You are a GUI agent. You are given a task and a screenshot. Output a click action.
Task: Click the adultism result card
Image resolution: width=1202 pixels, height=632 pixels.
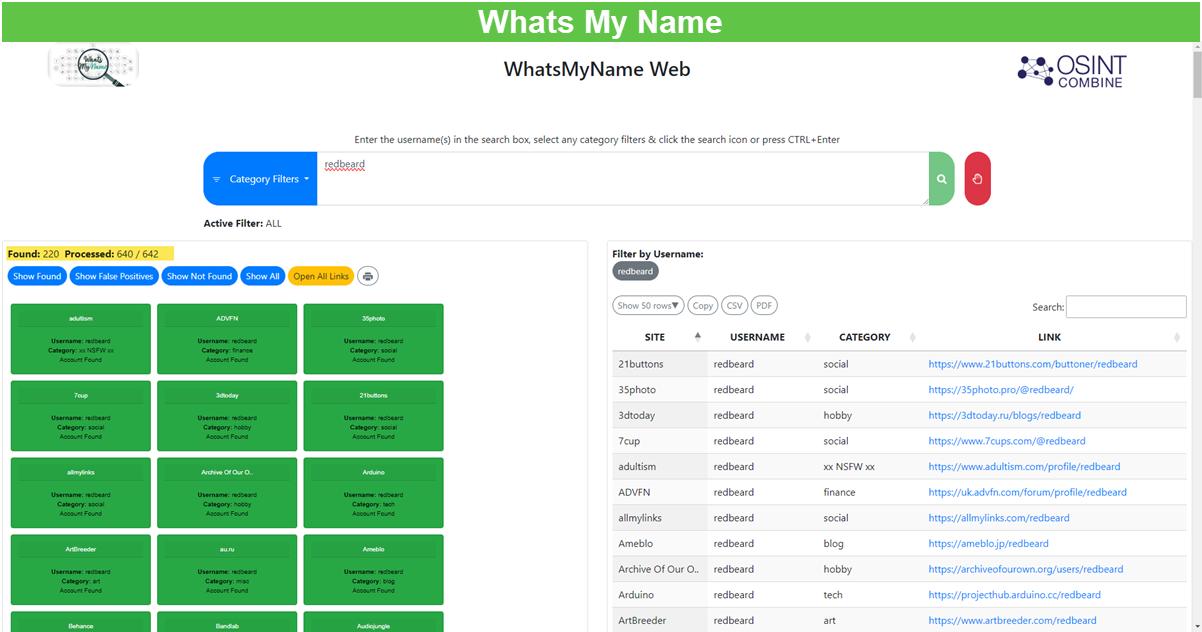coord(81,339)
